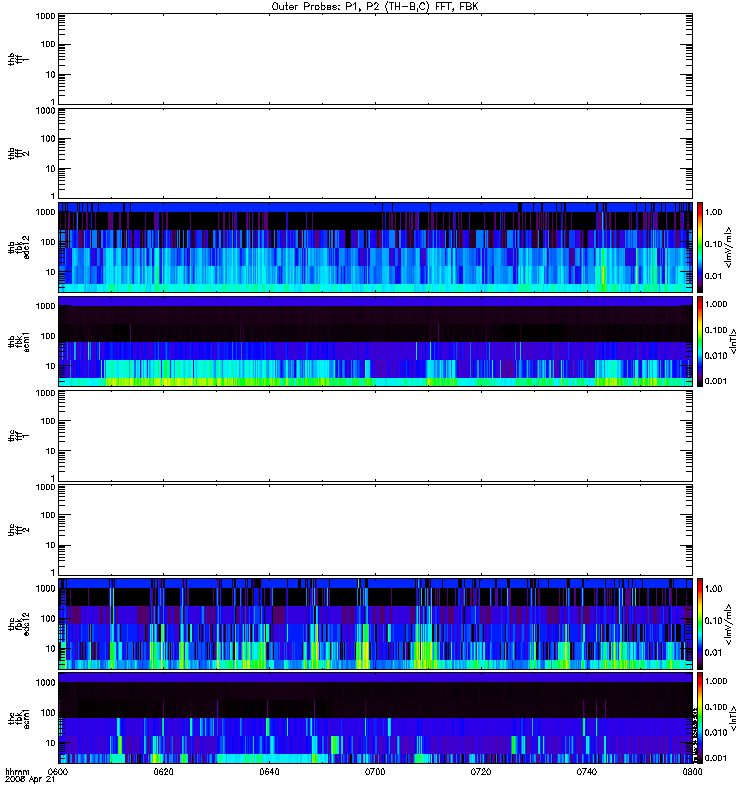The width and height of the screenshot is (750, 800).
Task: Click the thb fbk scm1 color bar
Action: point(700,341)
